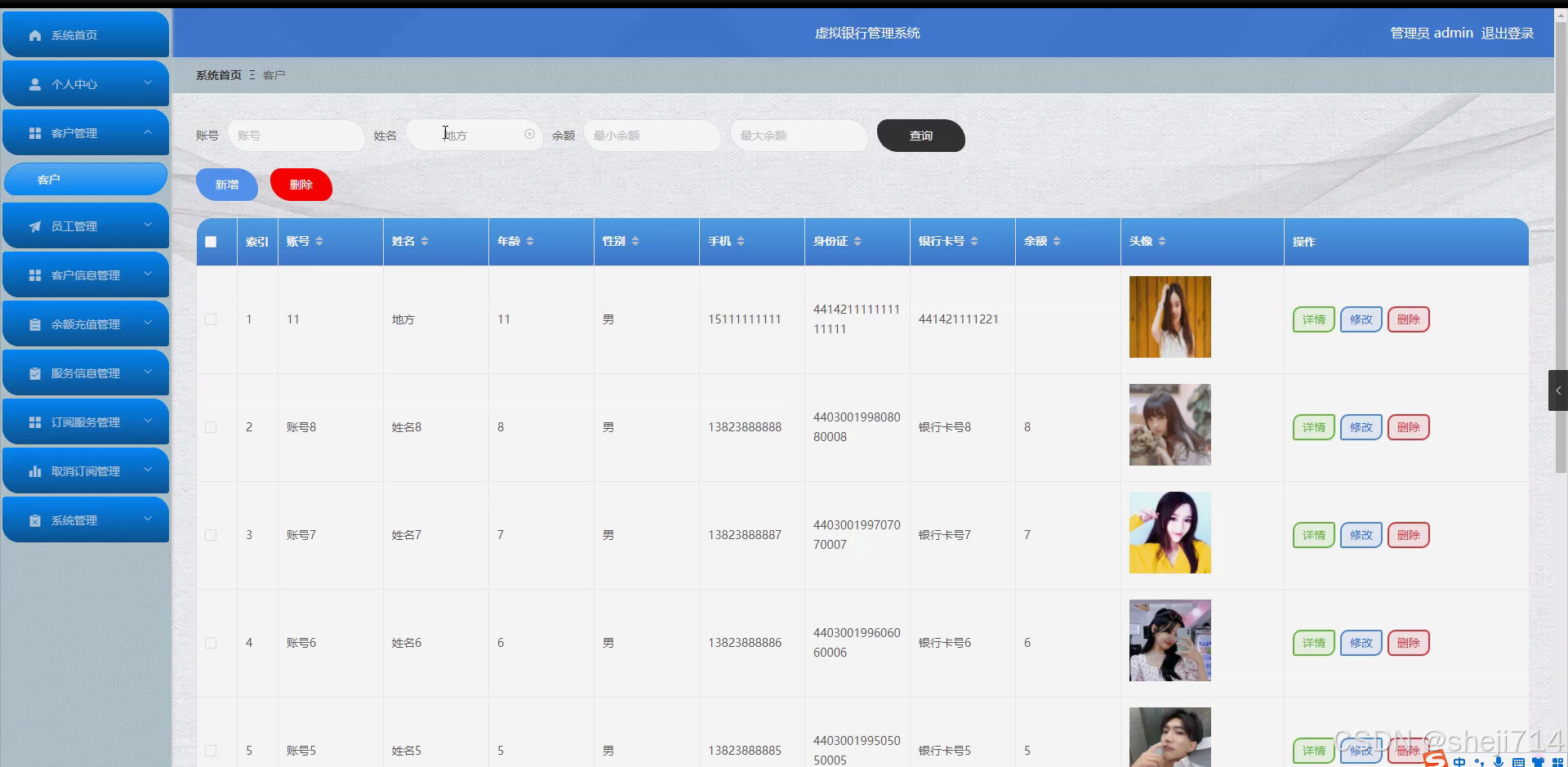
Task: Click 修改 for the 账号8 row
Action: [1361, 427]
